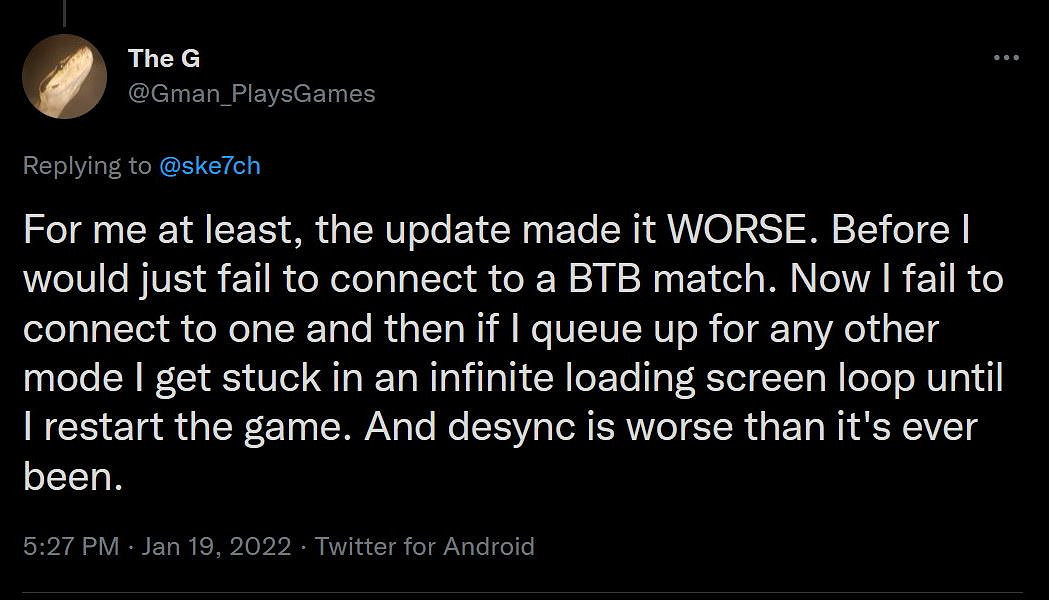Image resolution: width=1049 pixels, height=600 pixels.
Task: Click the "Twitter for Android" source label
Action: (424, 547)
